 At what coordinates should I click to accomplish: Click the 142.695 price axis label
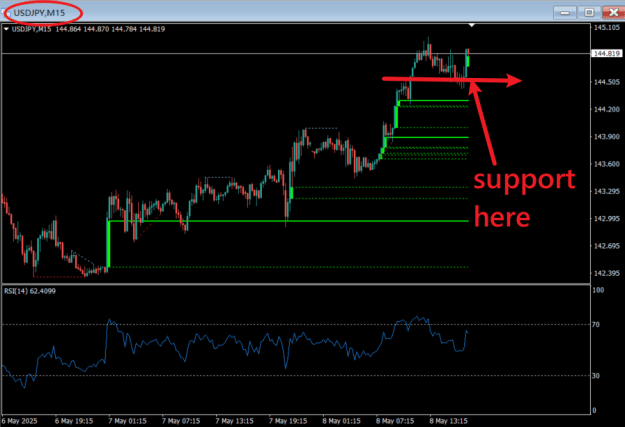607,246
